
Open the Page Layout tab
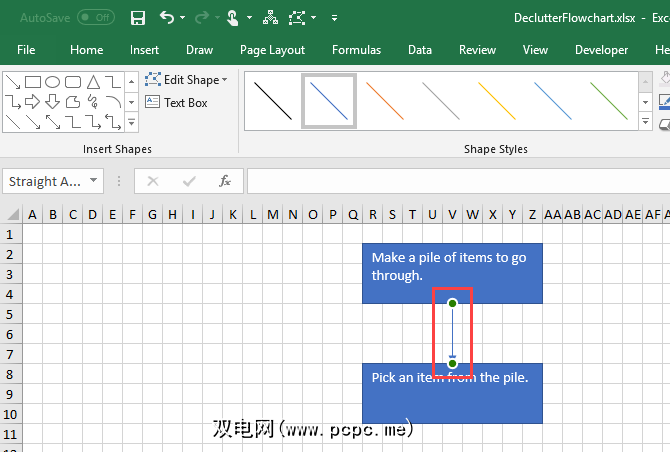click(x=272, y=50)
